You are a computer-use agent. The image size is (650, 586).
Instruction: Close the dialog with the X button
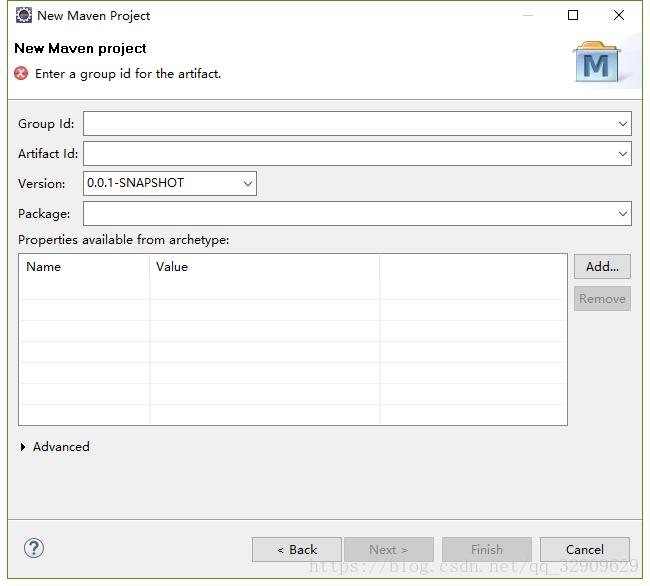tap(619, 15)
